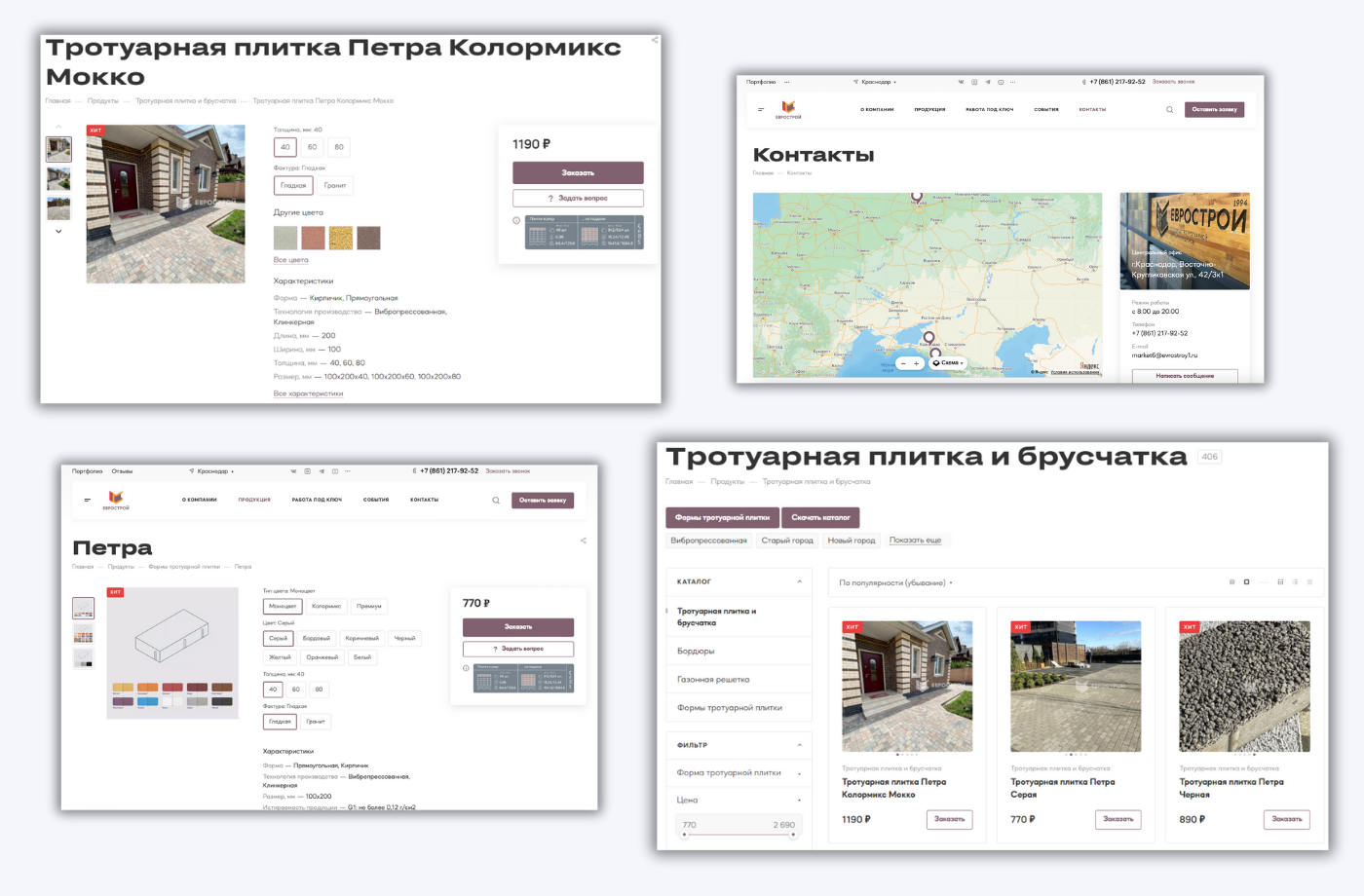Click the search icon in the Контакты page header
Viewport: 1364px width, 896px height.
(1170, 110)
